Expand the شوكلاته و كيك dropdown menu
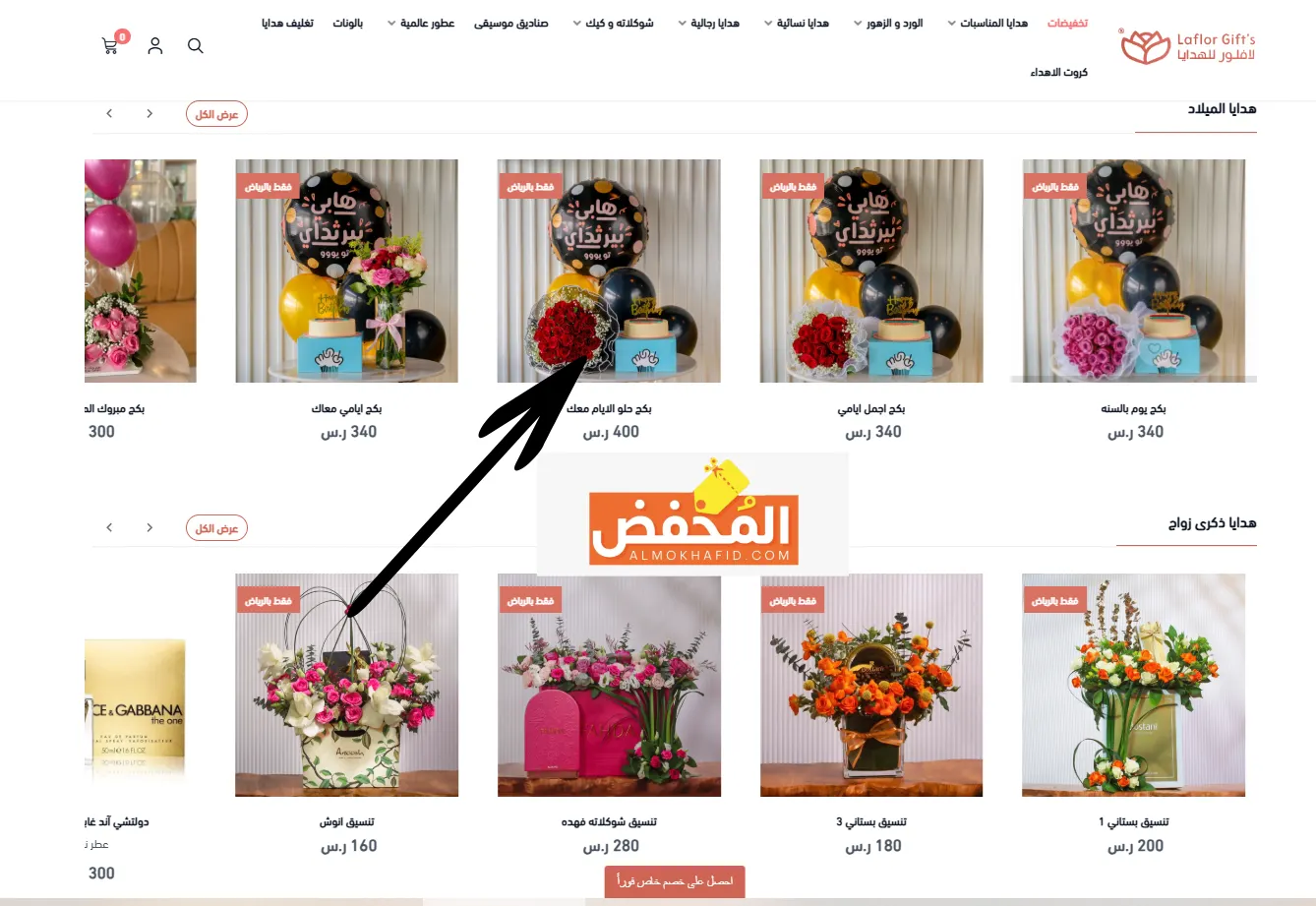Image resolution: width=1316 pixels, height=906 pixels. click(x=613, y=23)
